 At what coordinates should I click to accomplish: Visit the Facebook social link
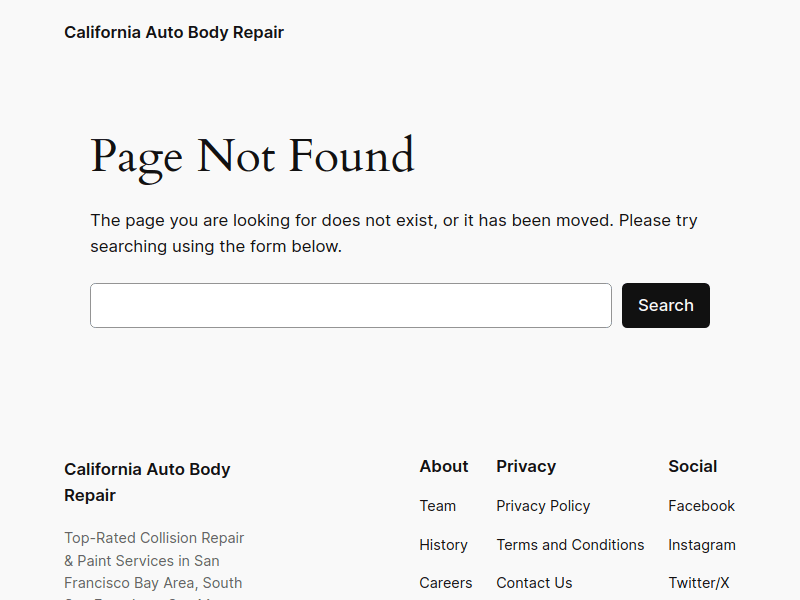701,505
